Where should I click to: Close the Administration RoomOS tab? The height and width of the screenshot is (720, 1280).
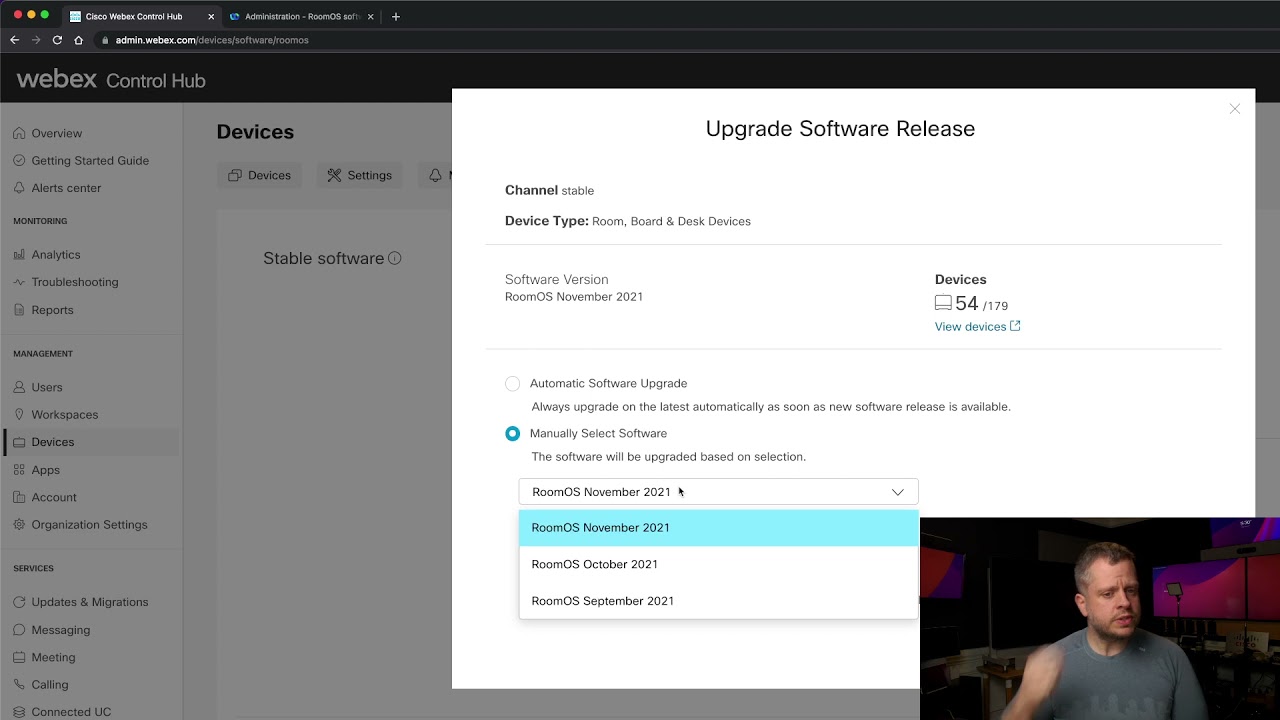(x=371, y=17)
